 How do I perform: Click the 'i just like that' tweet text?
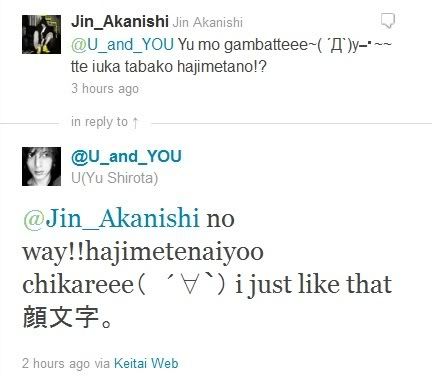[x=313, y=284]
